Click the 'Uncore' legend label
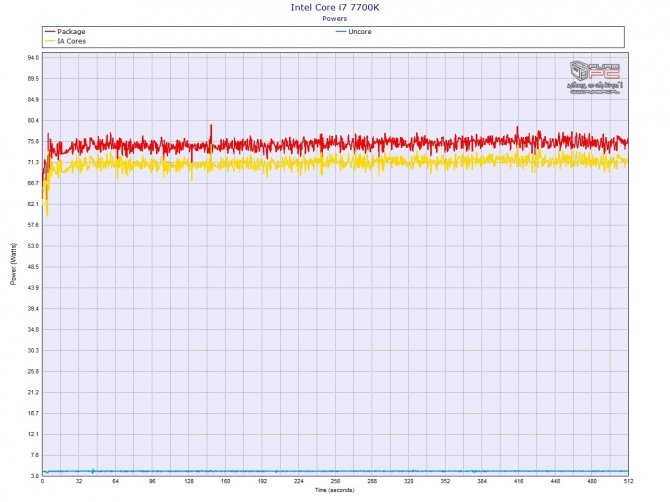Screen dimensions: 670x502 tap(360, 32)
